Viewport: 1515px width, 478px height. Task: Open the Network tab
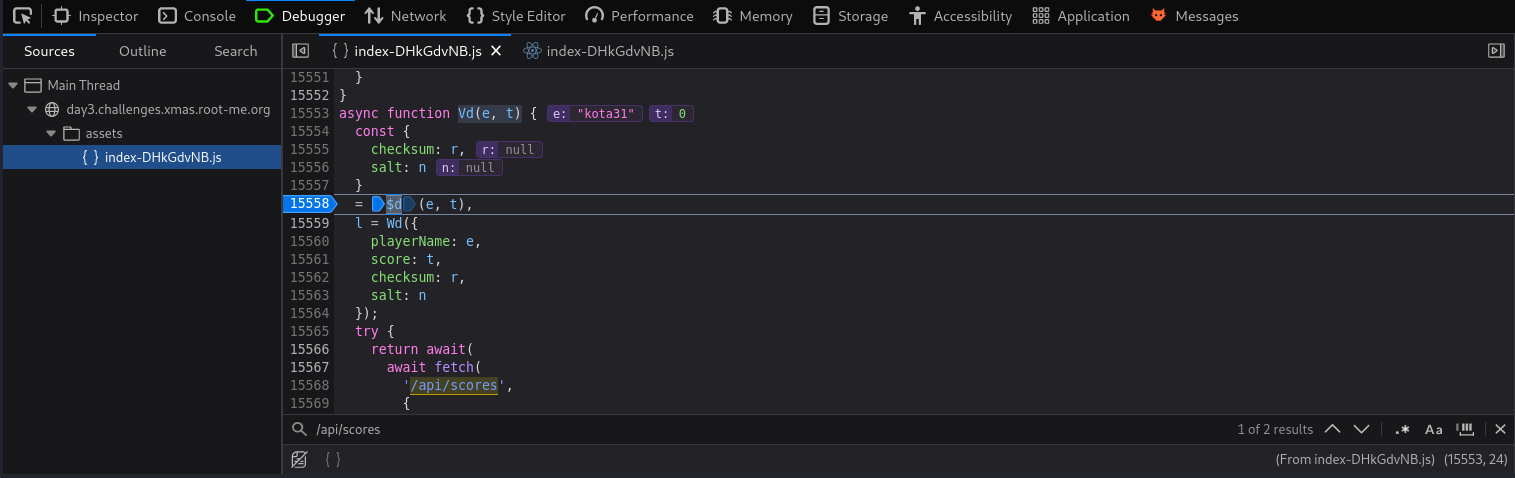tap(405, 16)
